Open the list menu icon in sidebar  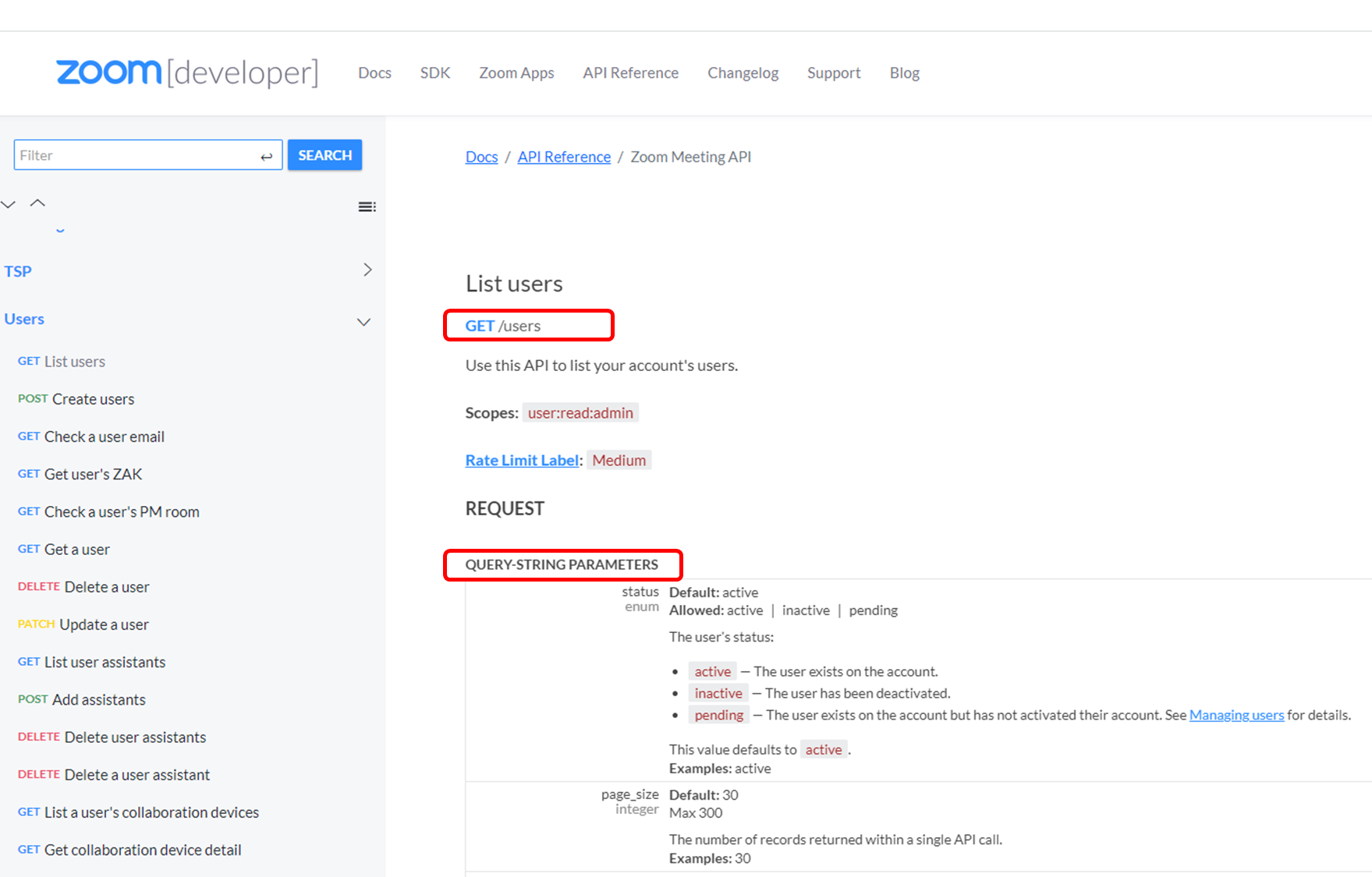coord(367,207)
